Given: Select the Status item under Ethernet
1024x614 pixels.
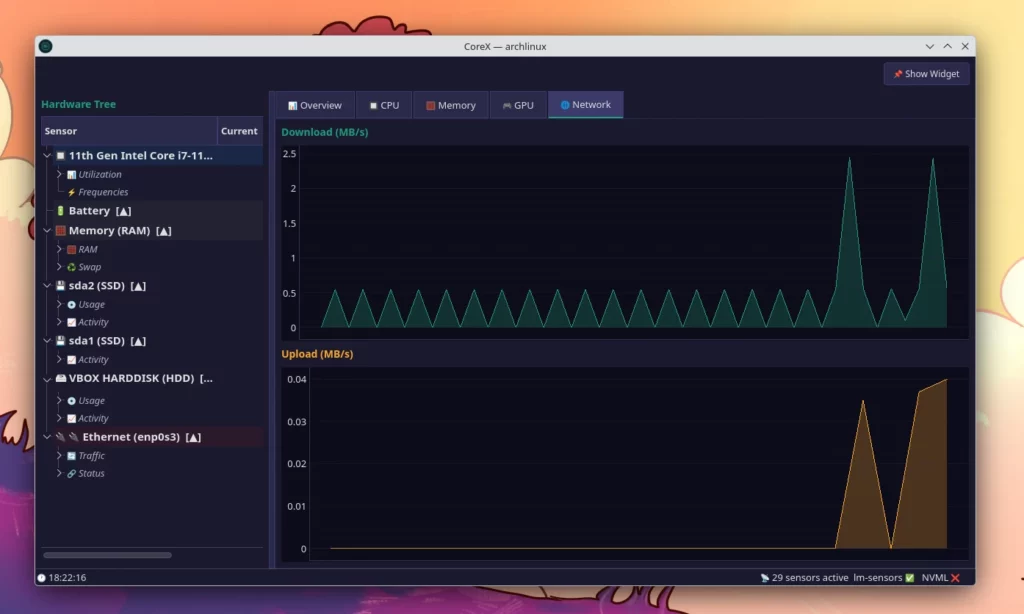Looking at the screenshot, I should point(91,473).
